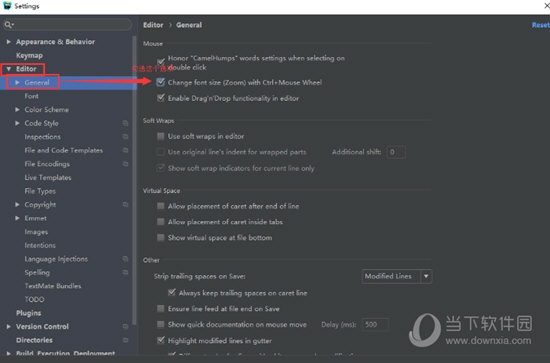Enable Show quick documentation on mouse move
The image size is (550, 363).
tap(161, 324)
